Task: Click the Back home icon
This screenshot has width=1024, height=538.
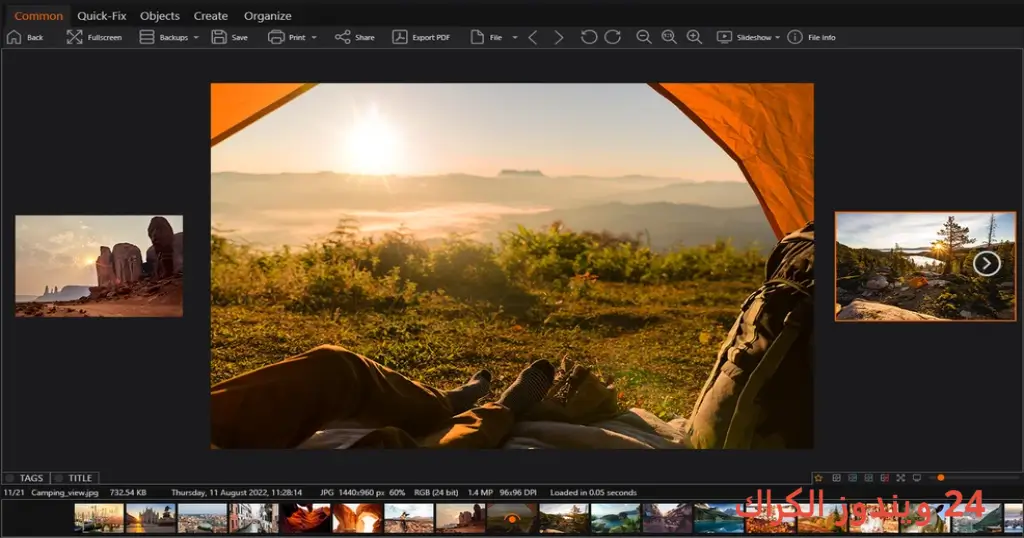Action: [14, 37]
